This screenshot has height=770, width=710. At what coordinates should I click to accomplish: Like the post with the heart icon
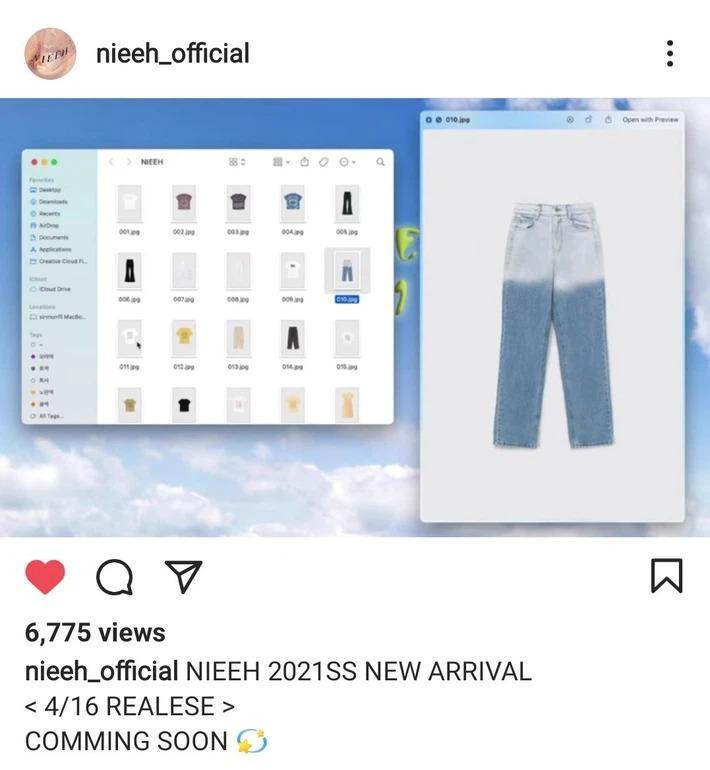[45, 577]
